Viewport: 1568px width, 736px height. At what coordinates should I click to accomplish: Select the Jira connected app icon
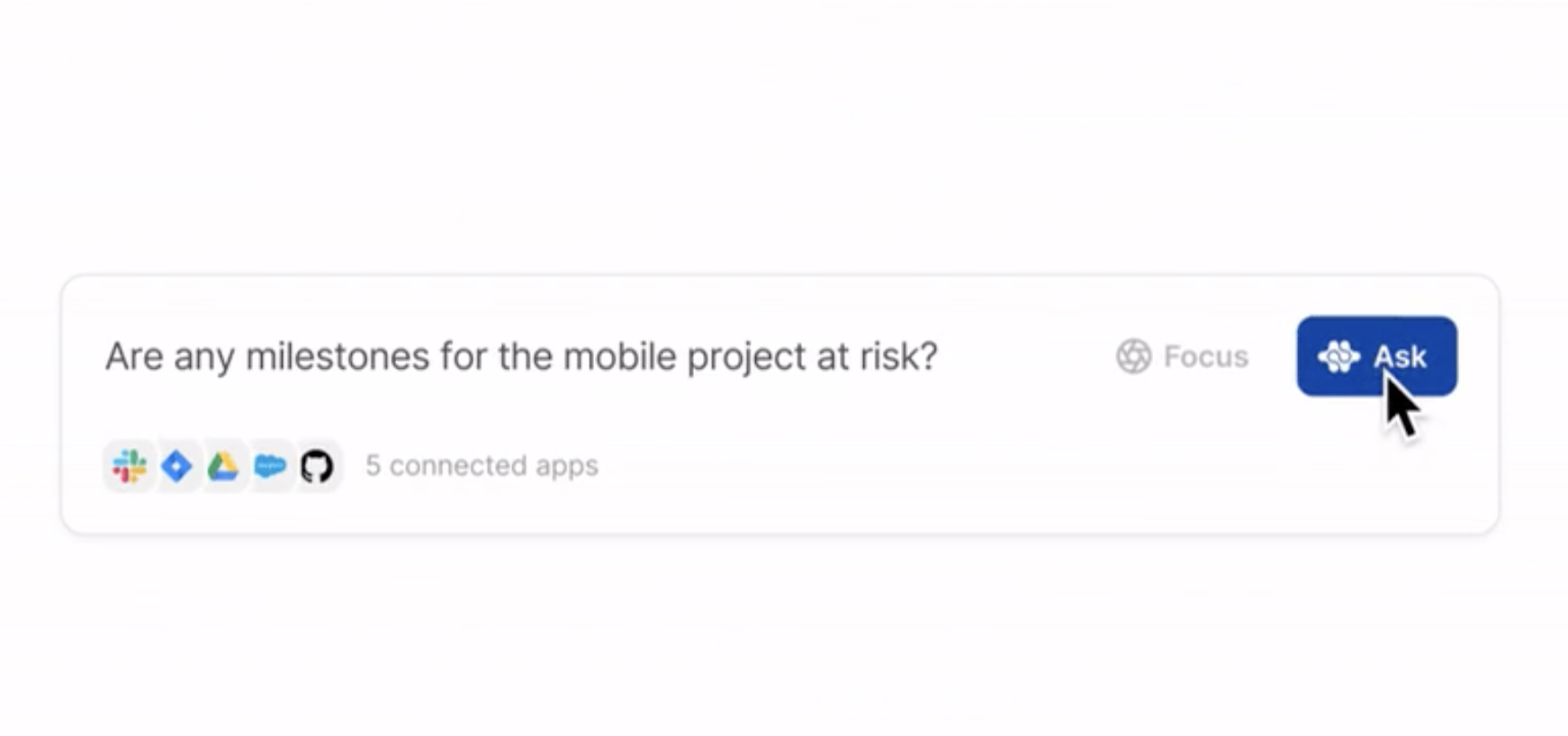pyautogui.click(x=176, y=466)
